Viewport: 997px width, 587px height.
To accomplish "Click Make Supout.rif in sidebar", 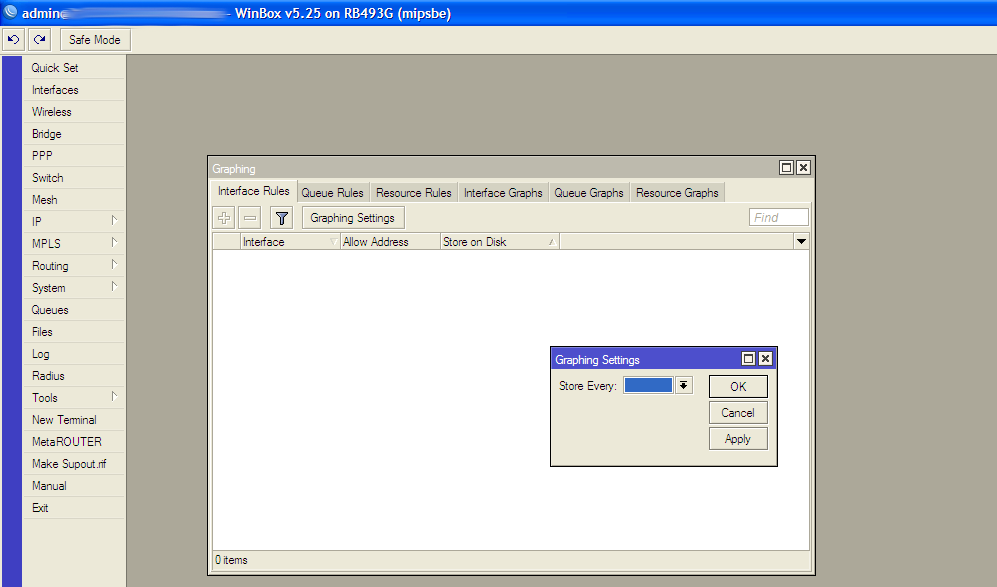I will (x=74, y=464).
